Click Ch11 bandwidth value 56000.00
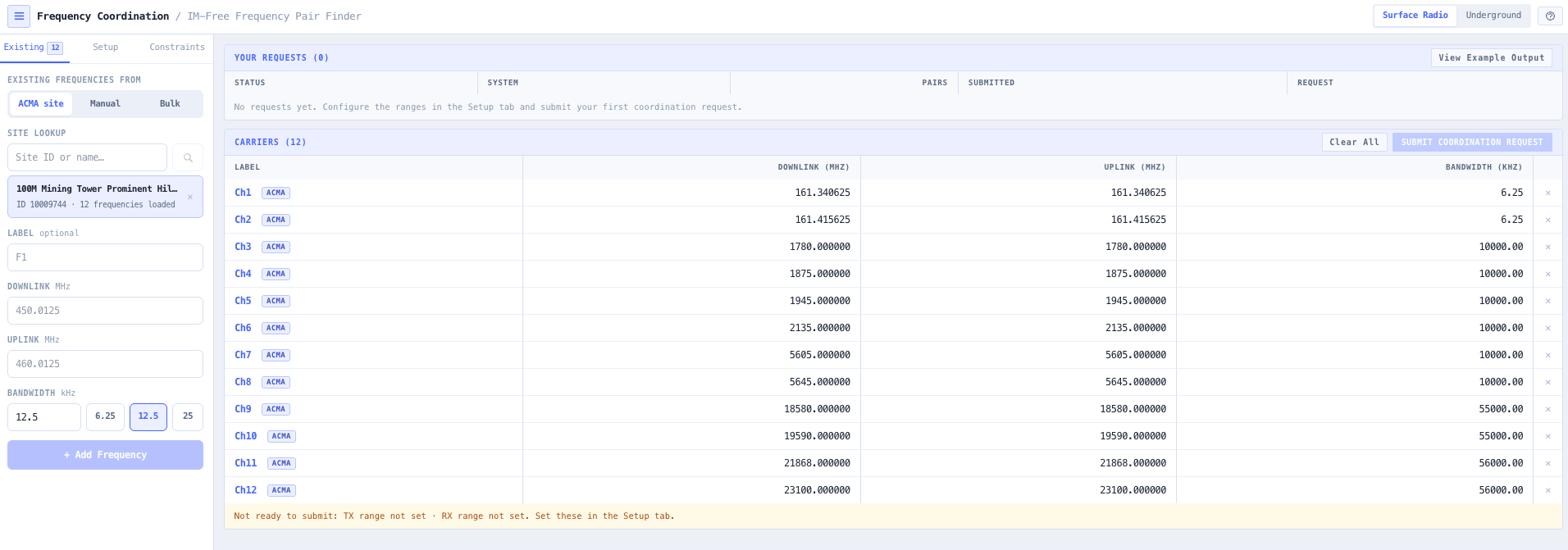The height and width of the screenshot is (550, 1568). 1501,463
